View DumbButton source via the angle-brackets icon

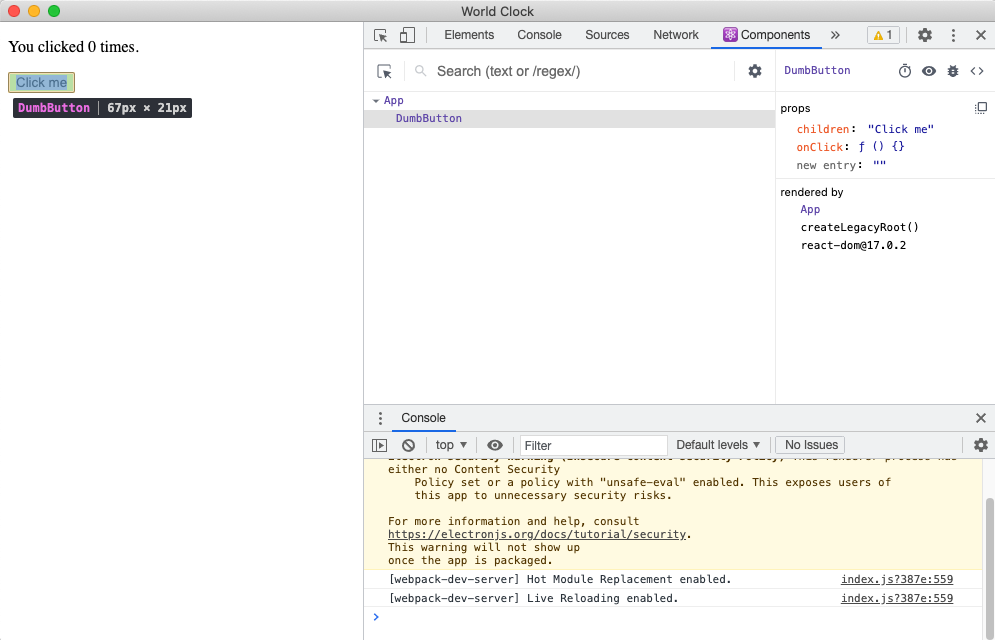click(x=977, y=71)
